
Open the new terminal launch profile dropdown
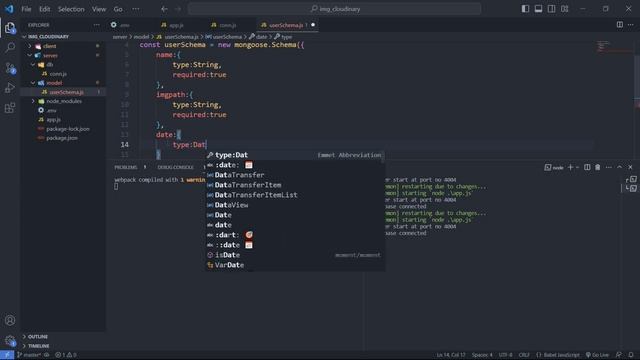pyautogui.click(x=577, y=167)
